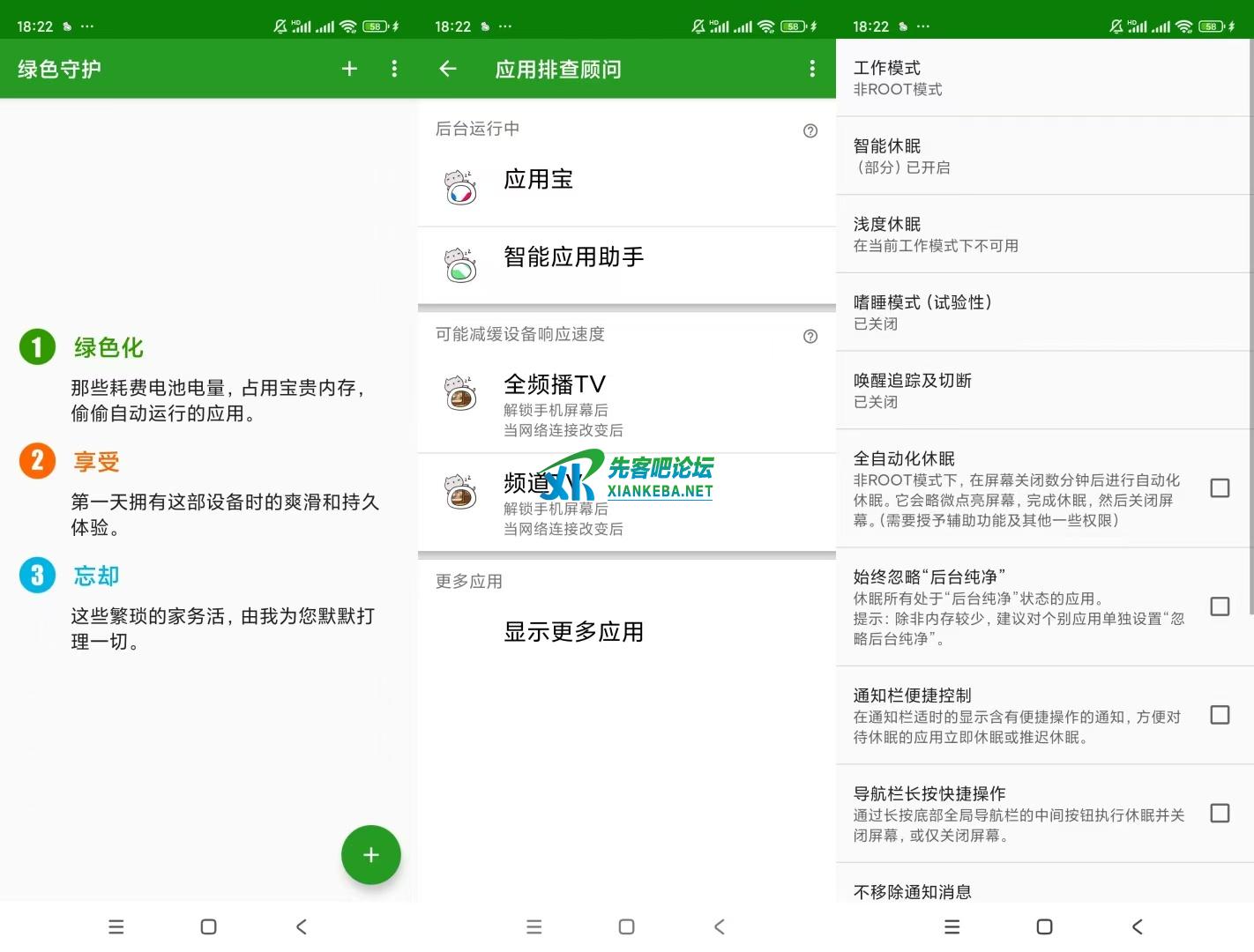Tap the back arrow on 应用排查顾问 page
Image resolution: width=1254 pixels, height=952 pixels.
click(448, 69)
